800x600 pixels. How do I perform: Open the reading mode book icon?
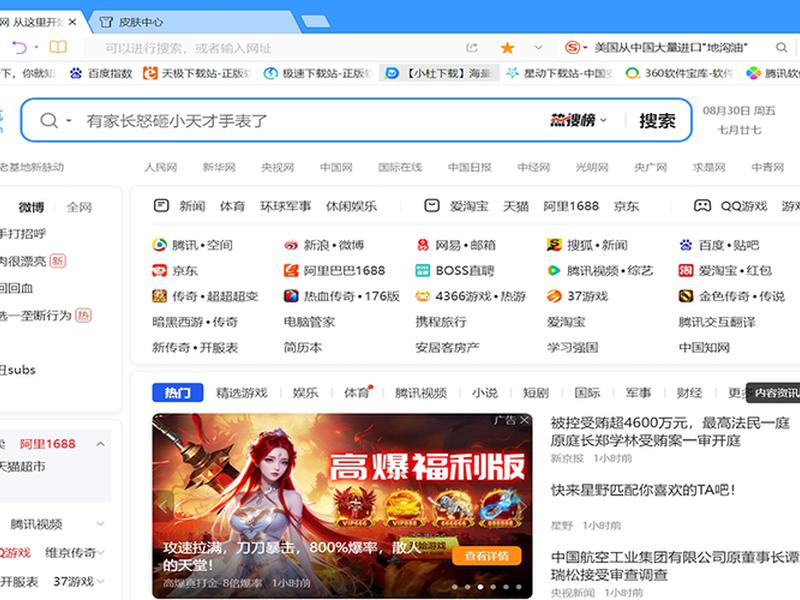pyautogui.click(x=58, y=47)
